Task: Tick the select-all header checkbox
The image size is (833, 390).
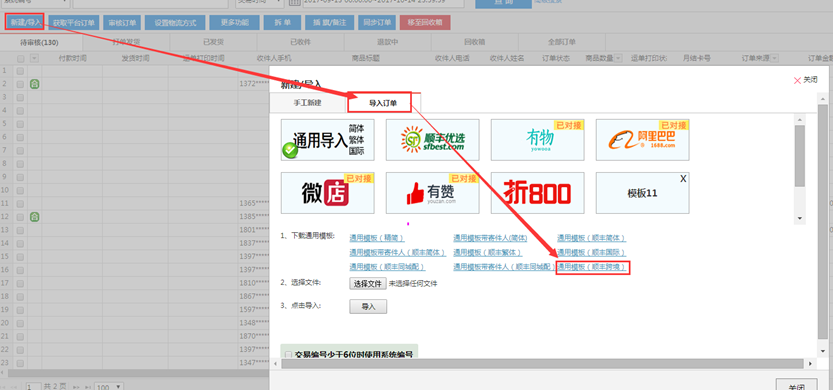Action: click(x=20, y=58)
